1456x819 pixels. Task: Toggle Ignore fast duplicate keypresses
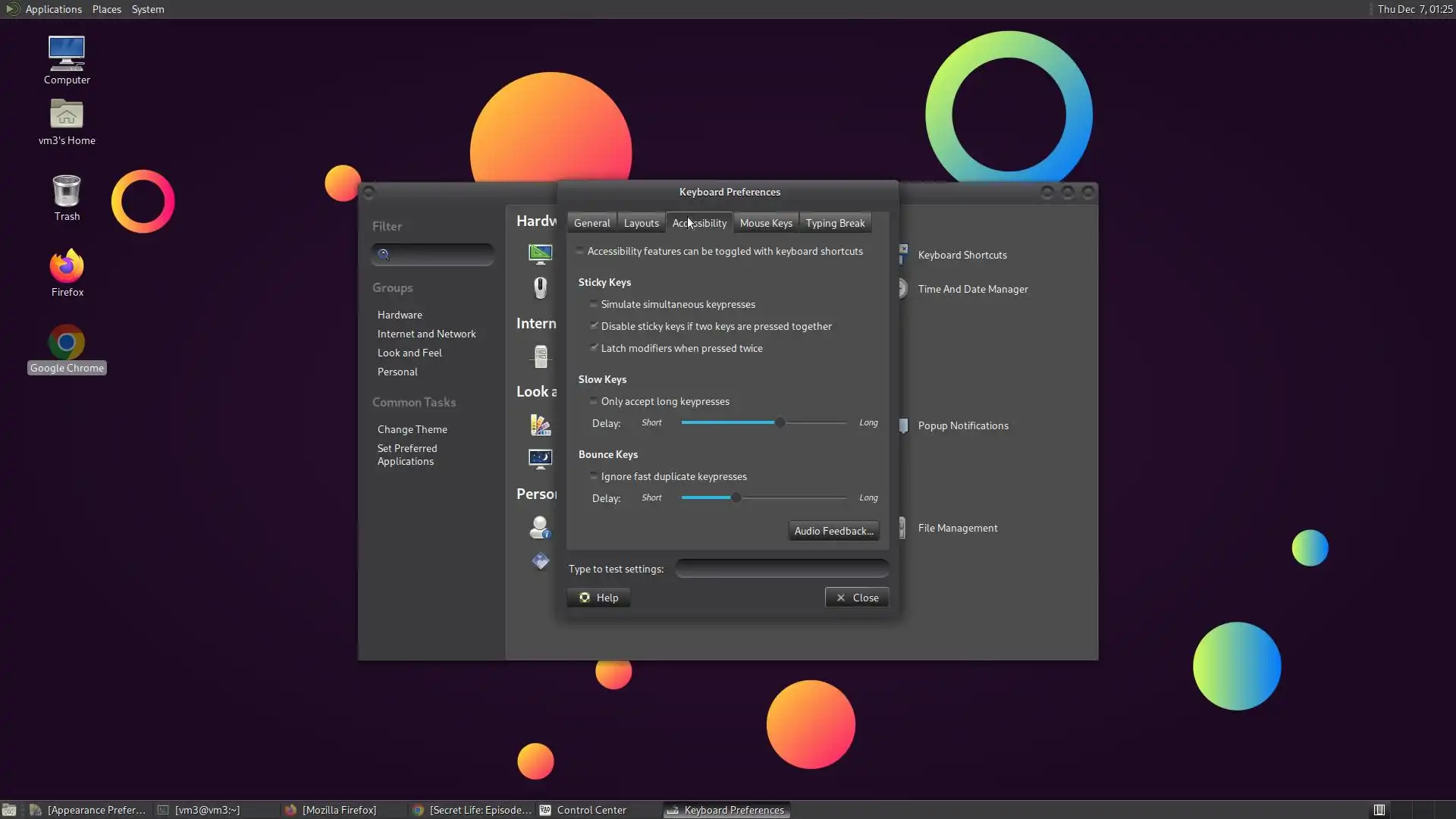coord(594,476)
